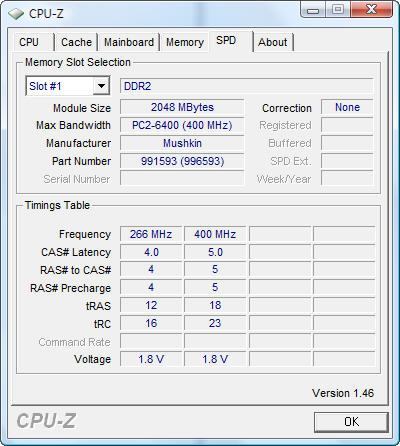Click the Max Bandwidth label
Screen dimensions: 400x446
(73, 125)
